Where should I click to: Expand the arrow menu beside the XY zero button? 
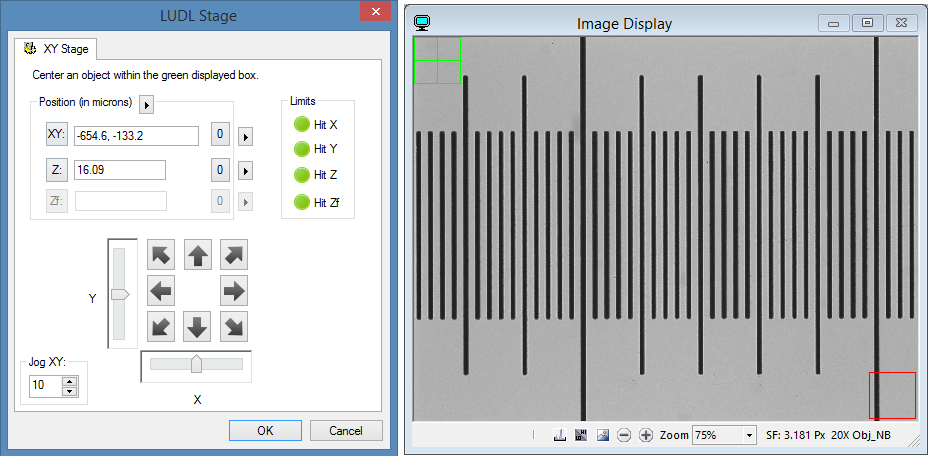point(245,136)
